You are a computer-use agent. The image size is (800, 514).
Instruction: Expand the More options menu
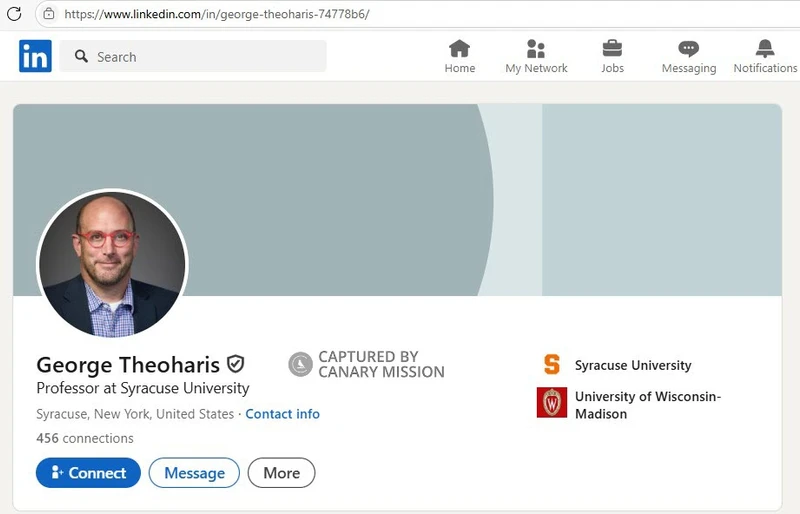(x=281, y=473)
